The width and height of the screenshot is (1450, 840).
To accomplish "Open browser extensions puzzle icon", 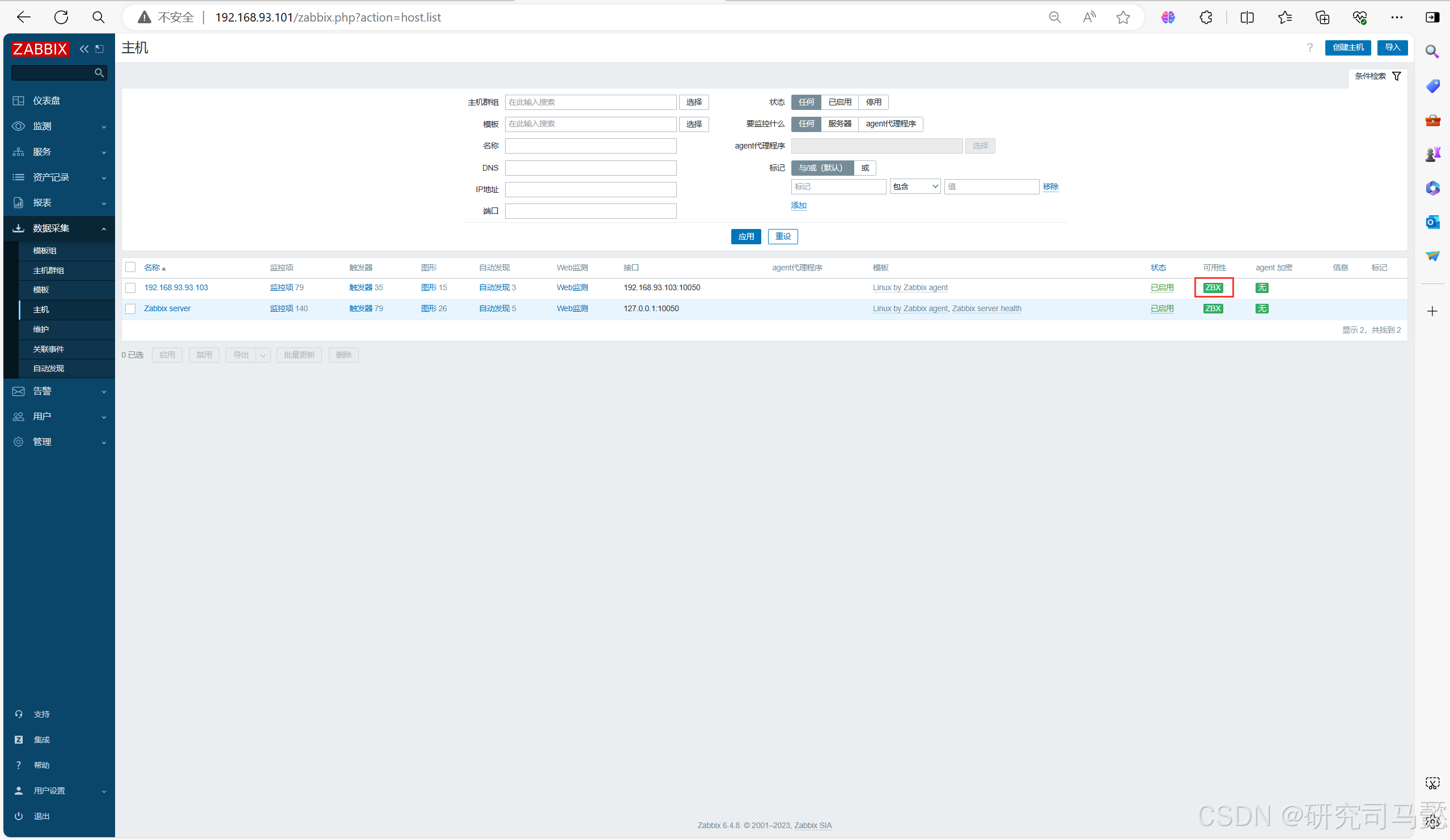I will pyautogui.click(x=1206, y=17).
